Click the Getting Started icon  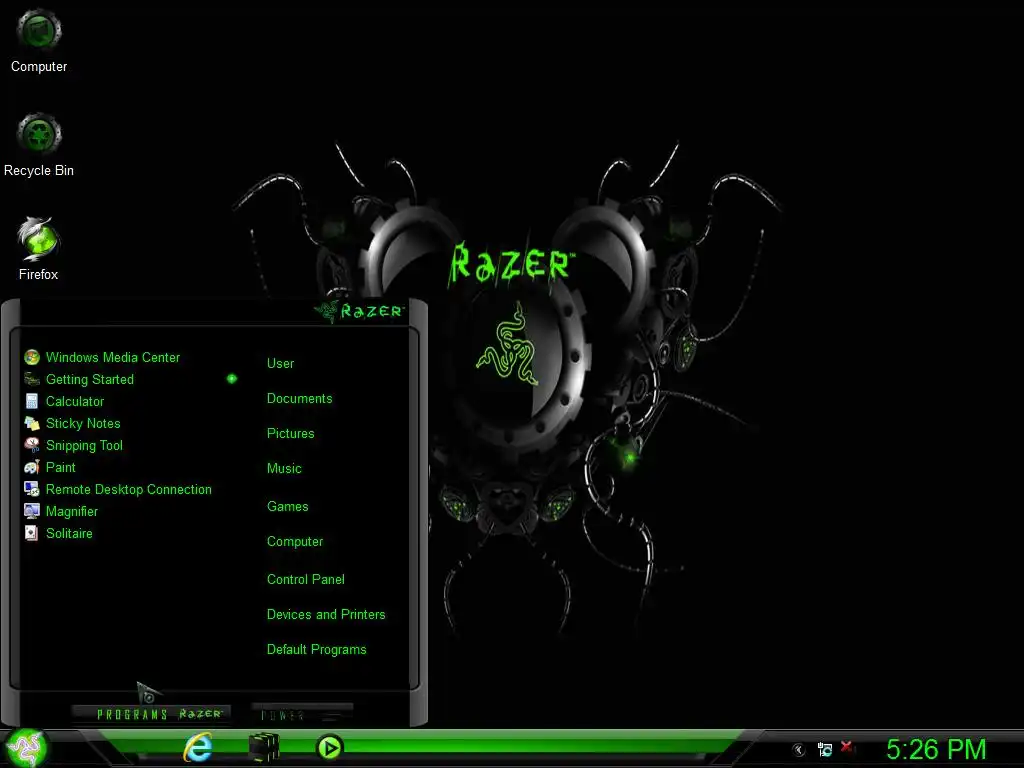(32, 379)
